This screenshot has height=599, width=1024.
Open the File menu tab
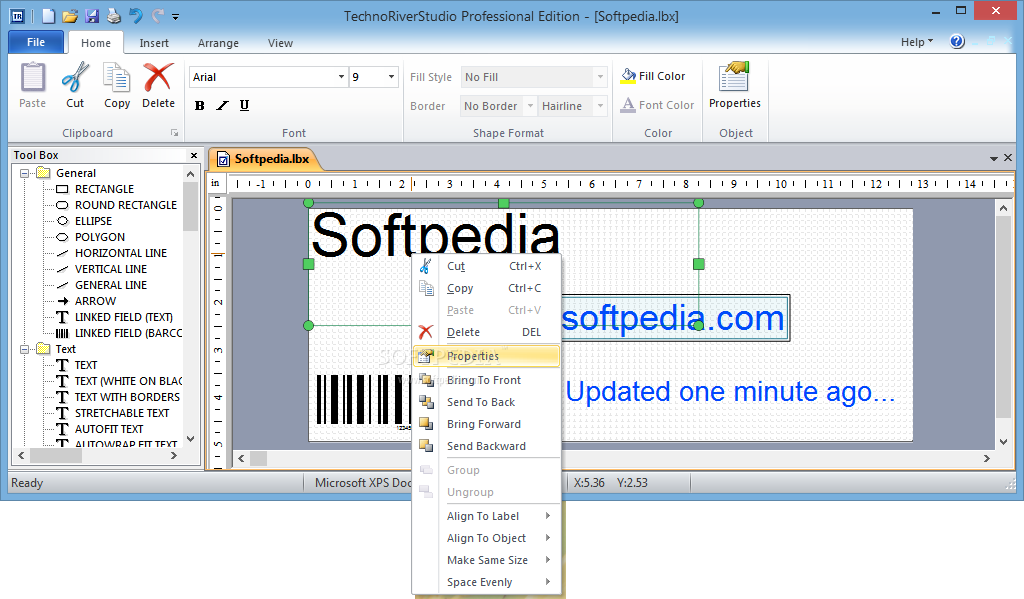(x=36, y=42)
